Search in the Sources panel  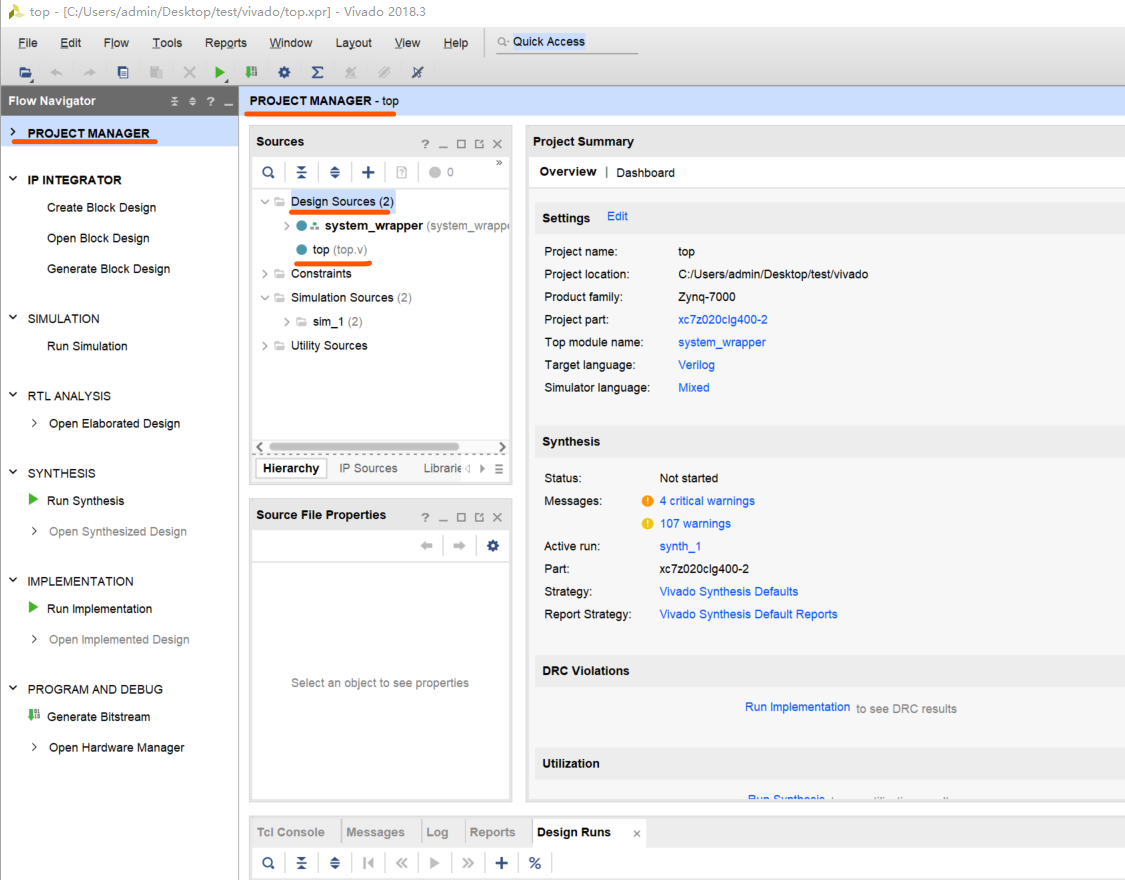268,172
